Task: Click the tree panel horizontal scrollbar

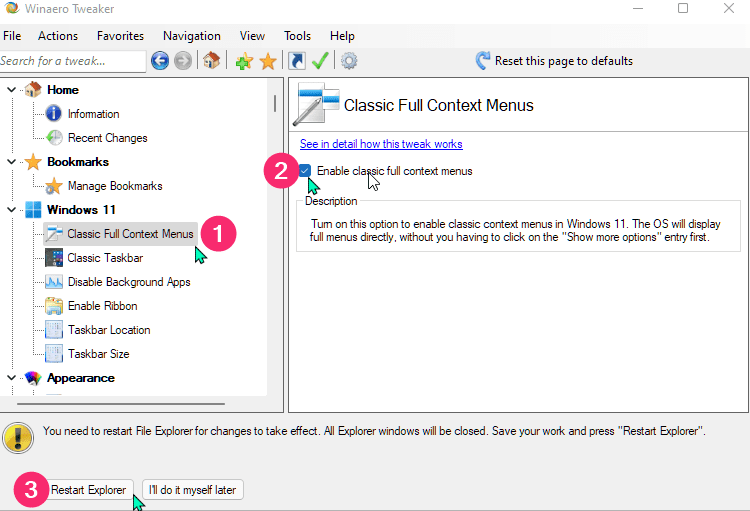Action: [121, 404]
